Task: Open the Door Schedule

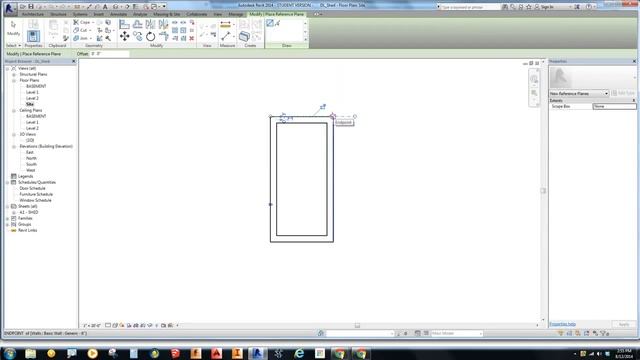Action: 32,188
